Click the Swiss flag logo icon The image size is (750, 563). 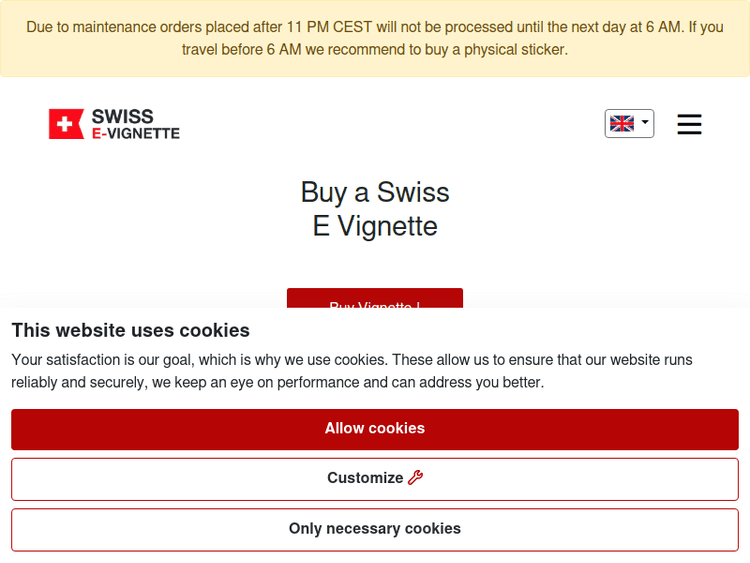[67, 124]
